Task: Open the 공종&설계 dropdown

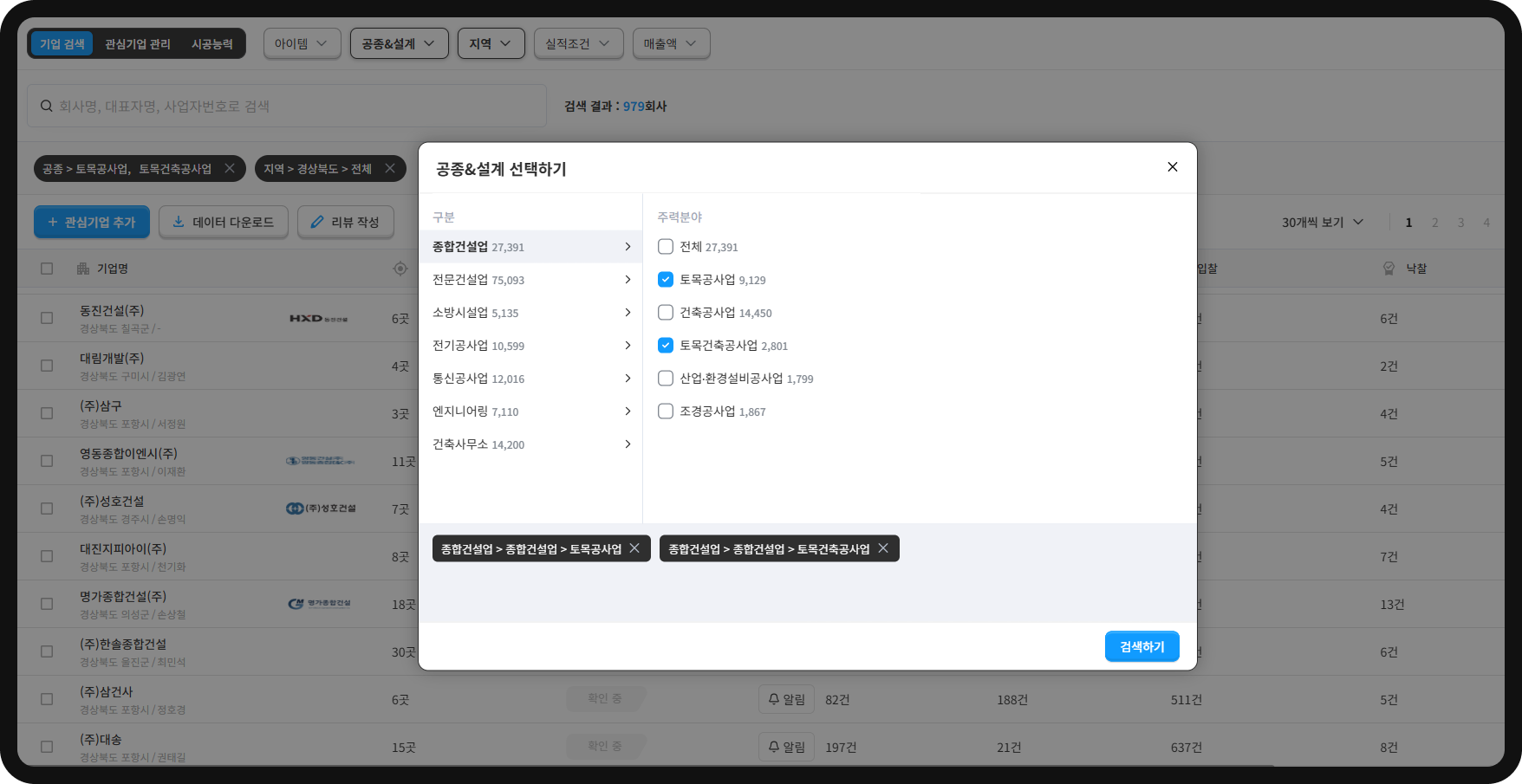Action: click(399, 43)
